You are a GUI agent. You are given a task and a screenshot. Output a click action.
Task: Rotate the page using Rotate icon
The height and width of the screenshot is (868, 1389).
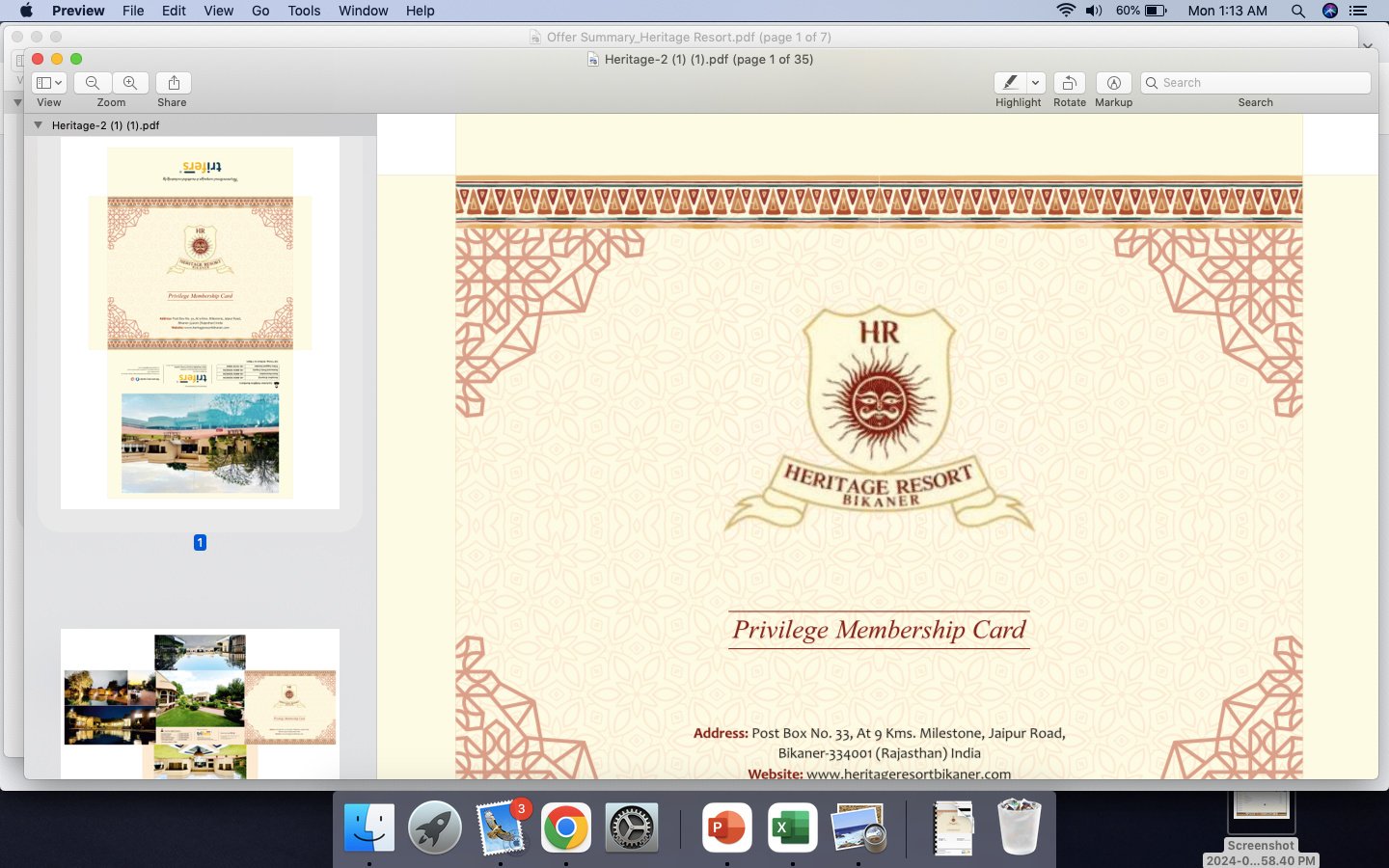pyautogui.click(x=1069, y=83)
